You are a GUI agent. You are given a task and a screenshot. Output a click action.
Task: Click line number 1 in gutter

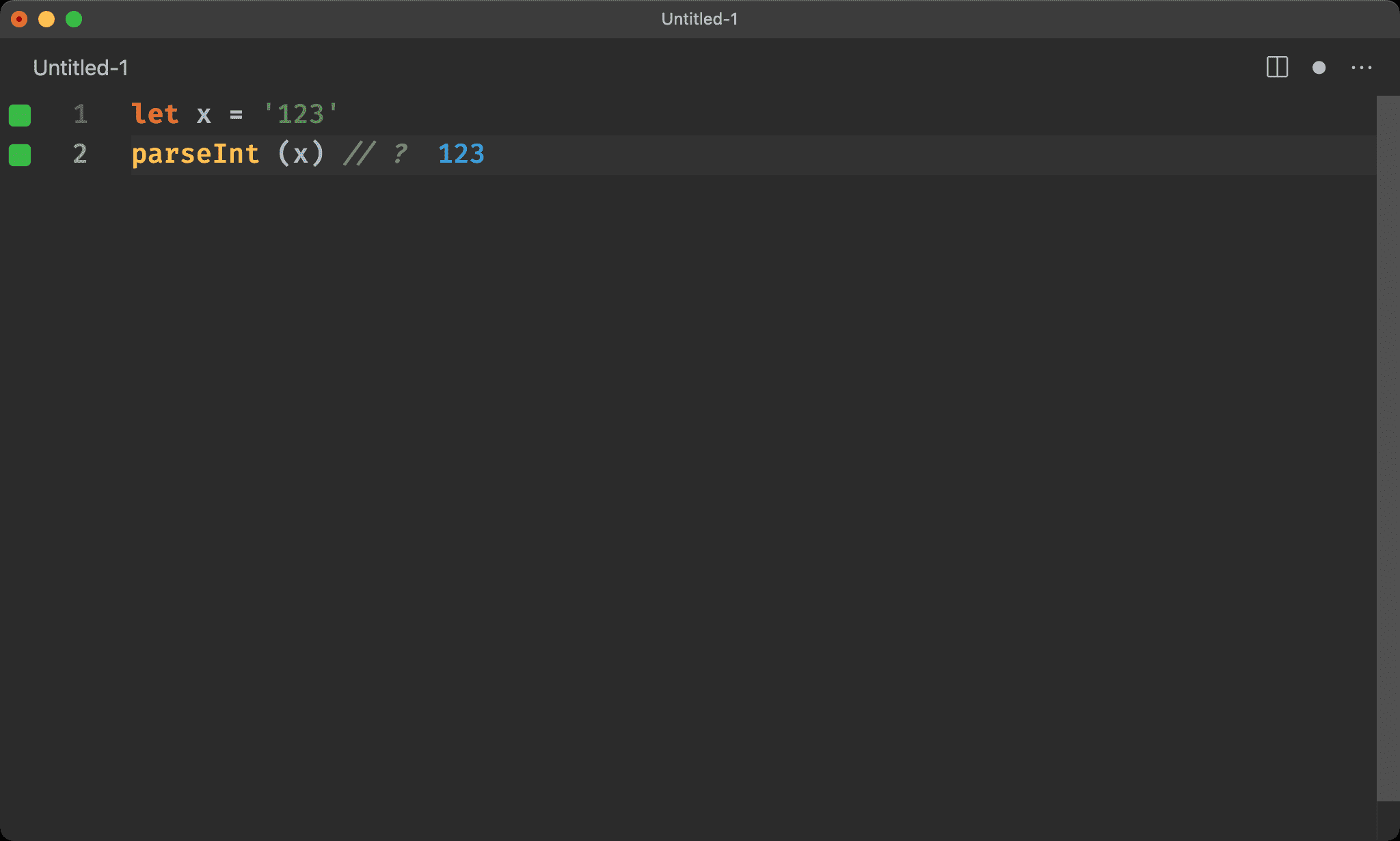[x=80, y=114]
